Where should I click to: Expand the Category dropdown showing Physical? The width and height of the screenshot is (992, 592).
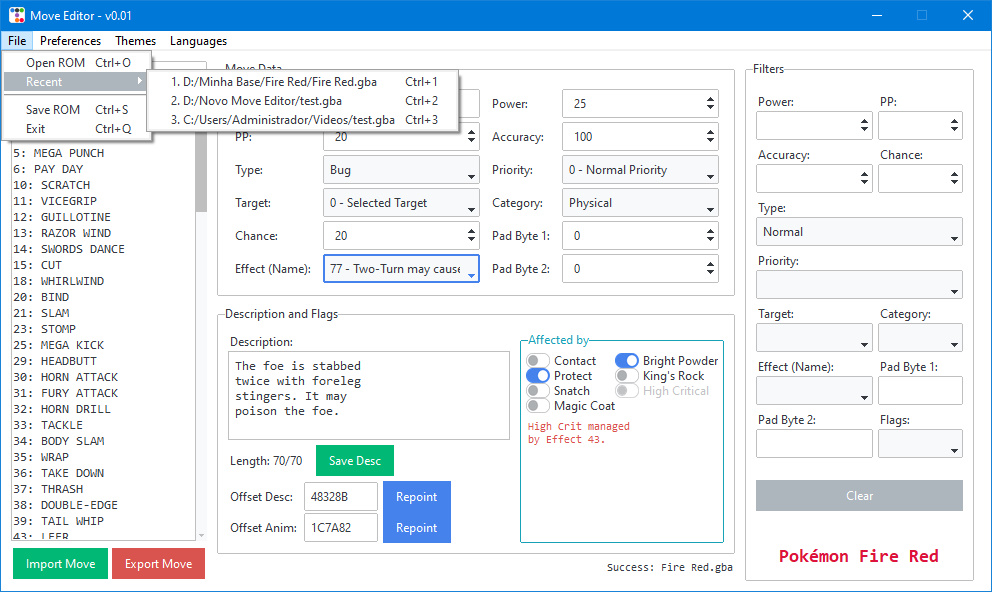tap(640, 203)
